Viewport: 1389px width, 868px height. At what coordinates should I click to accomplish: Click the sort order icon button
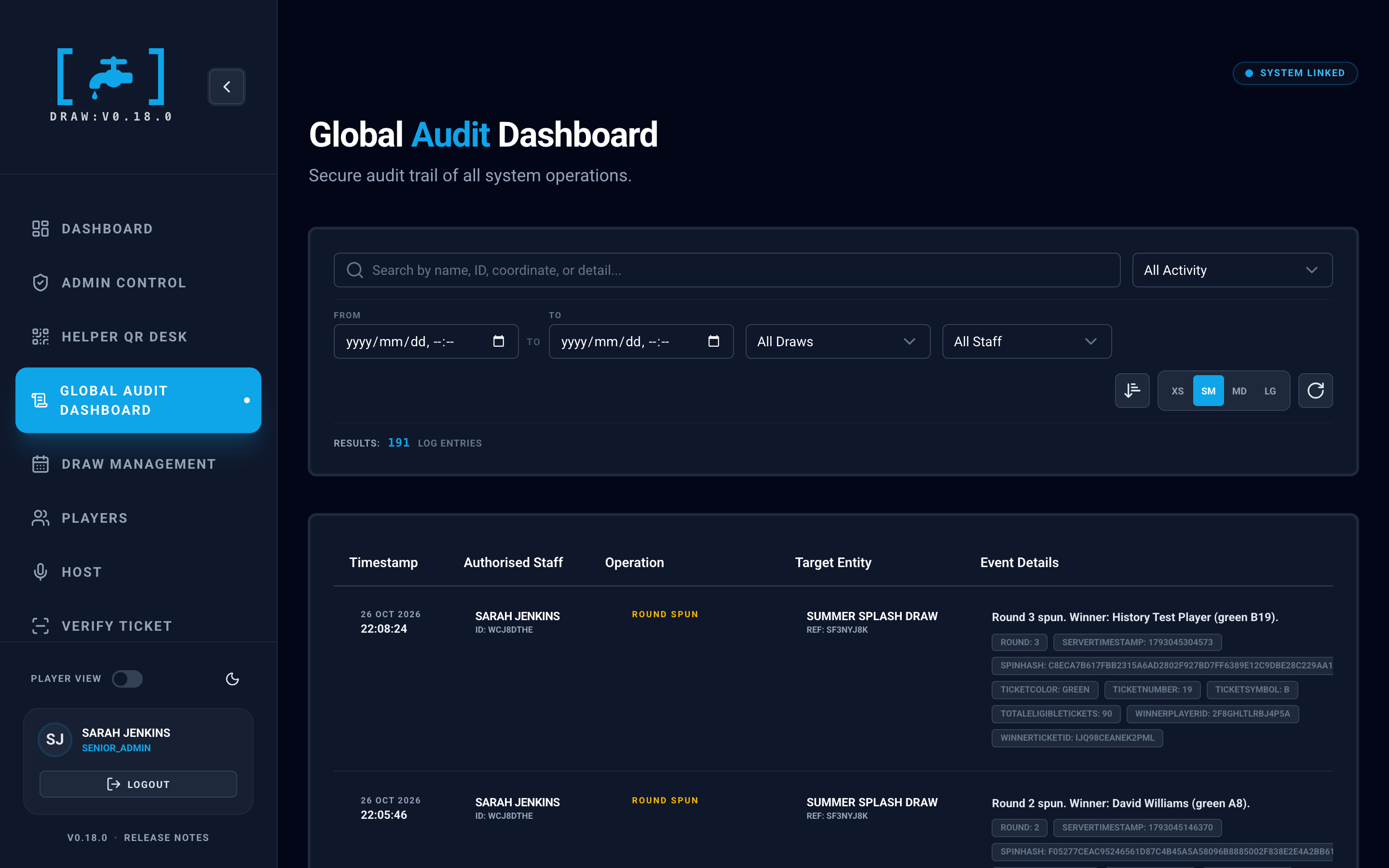click(x=1132, y=391)
